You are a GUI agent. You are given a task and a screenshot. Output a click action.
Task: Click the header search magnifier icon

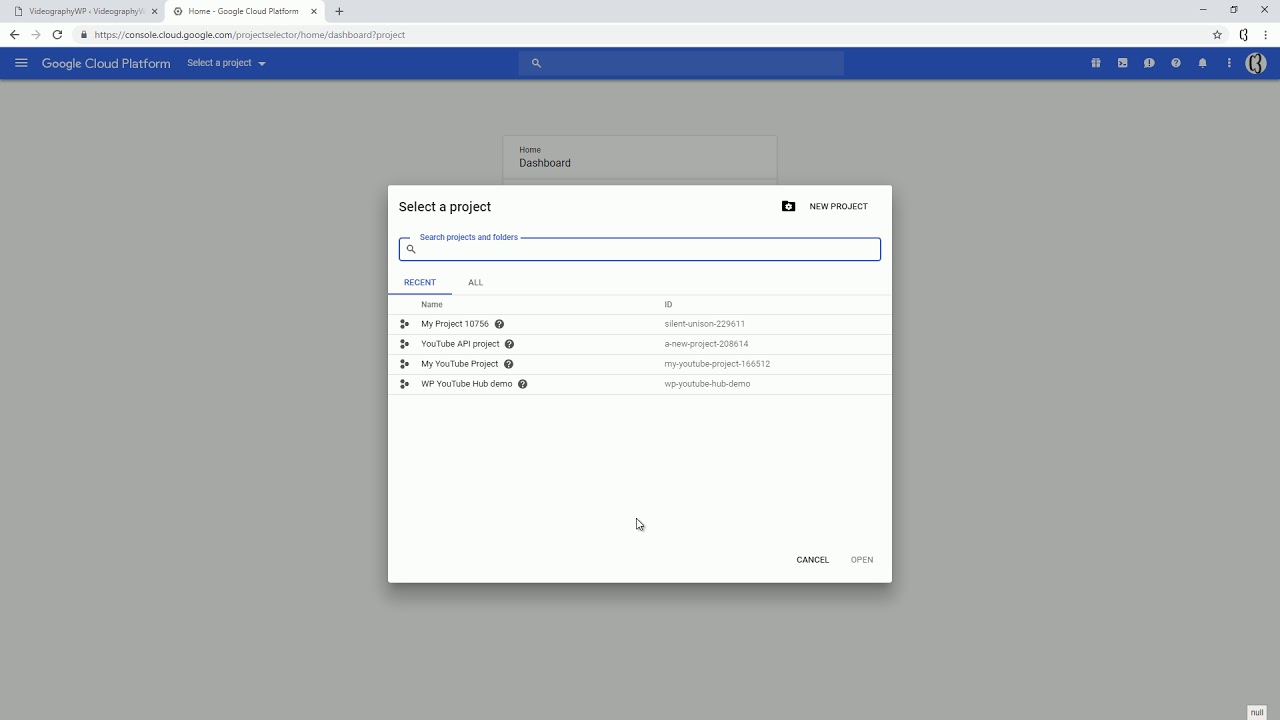coord(536,63)
